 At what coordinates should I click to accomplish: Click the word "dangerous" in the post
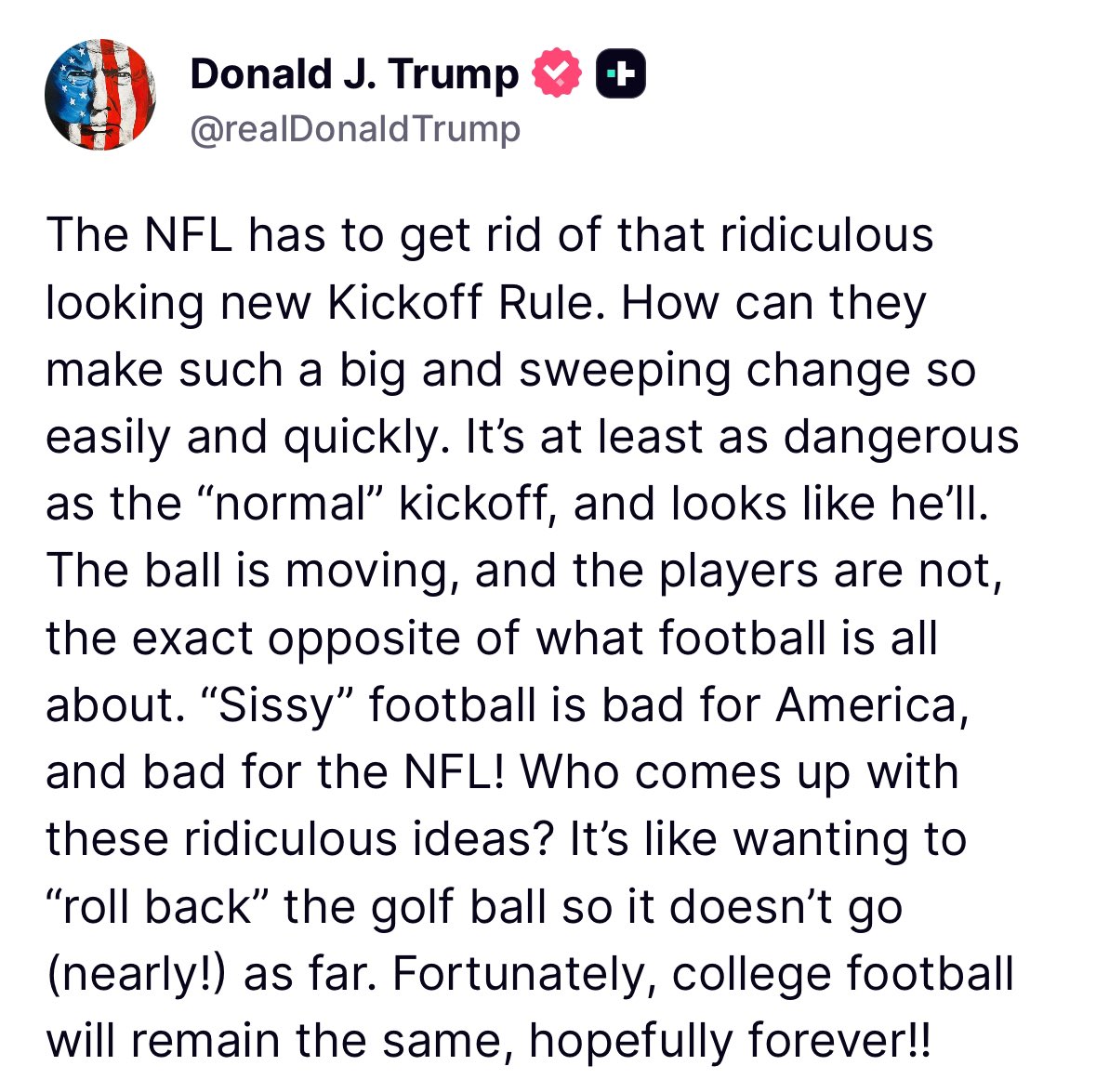[901, 438]
